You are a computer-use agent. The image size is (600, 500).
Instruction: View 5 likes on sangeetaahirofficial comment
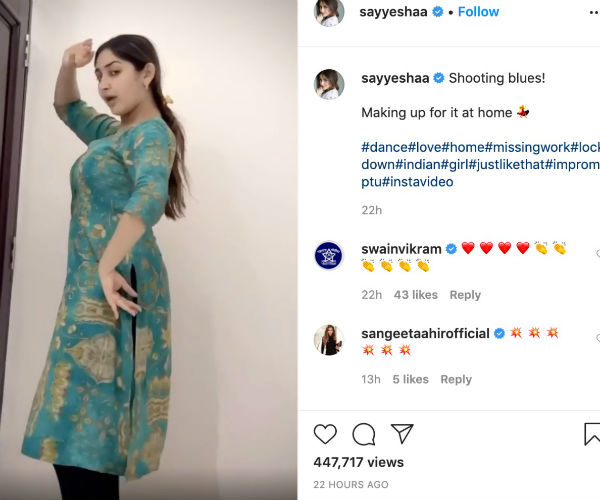click(410, 379)
